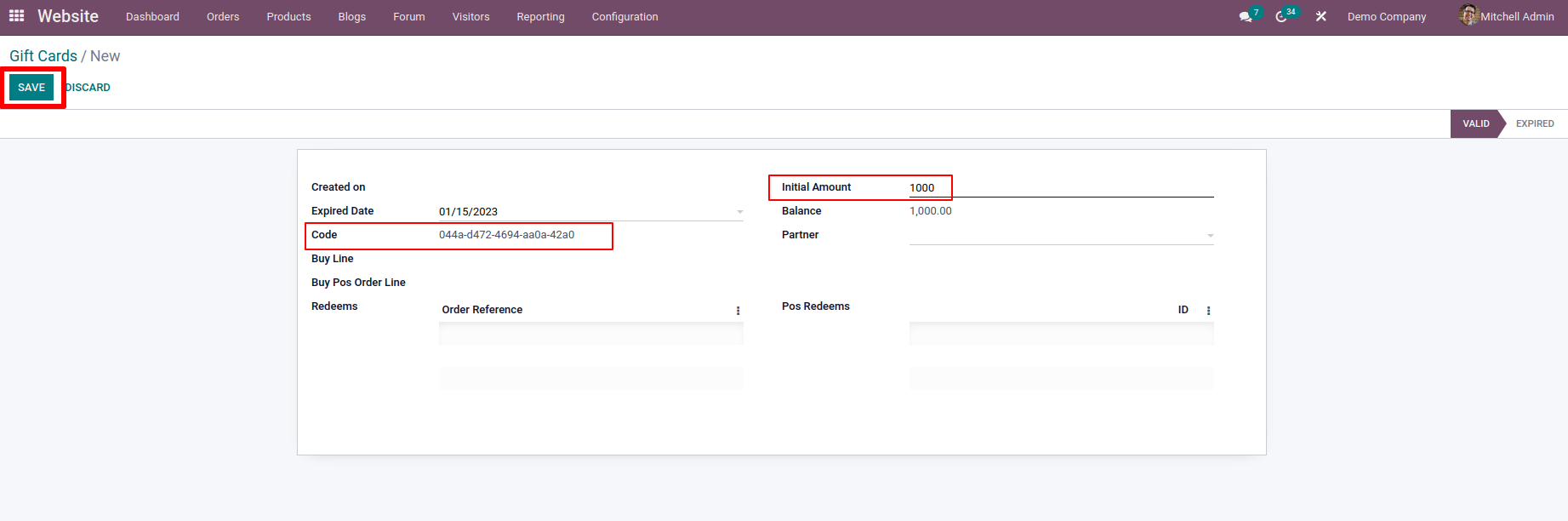Image resolution: width=1568 pixels, height=521 pixels.
Task: Open the Orders menu
Action: tap(223, 17)
